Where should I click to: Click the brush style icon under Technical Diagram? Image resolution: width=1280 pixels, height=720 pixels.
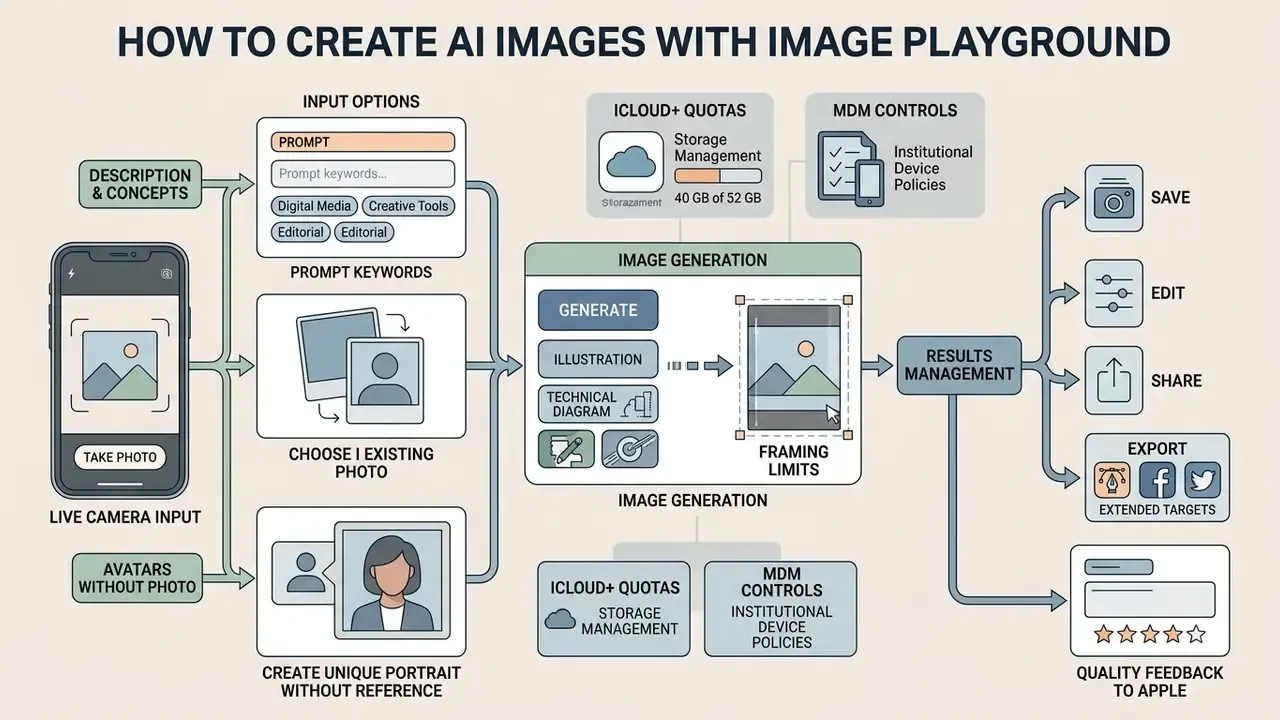pyautogui.click(x=566, y=449)
